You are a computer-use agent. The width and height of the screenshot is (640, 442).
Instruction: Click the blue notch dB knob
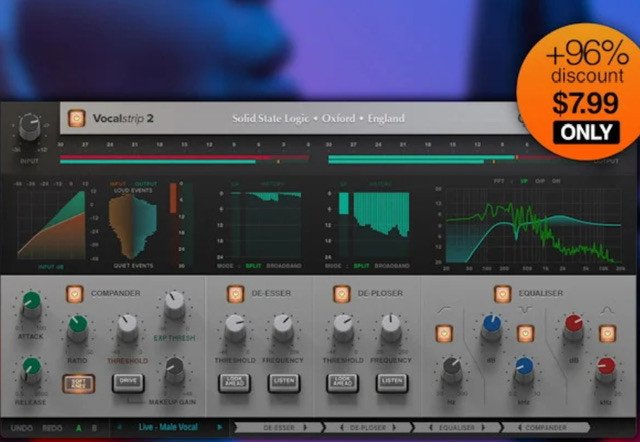click(x=491, y=328)
